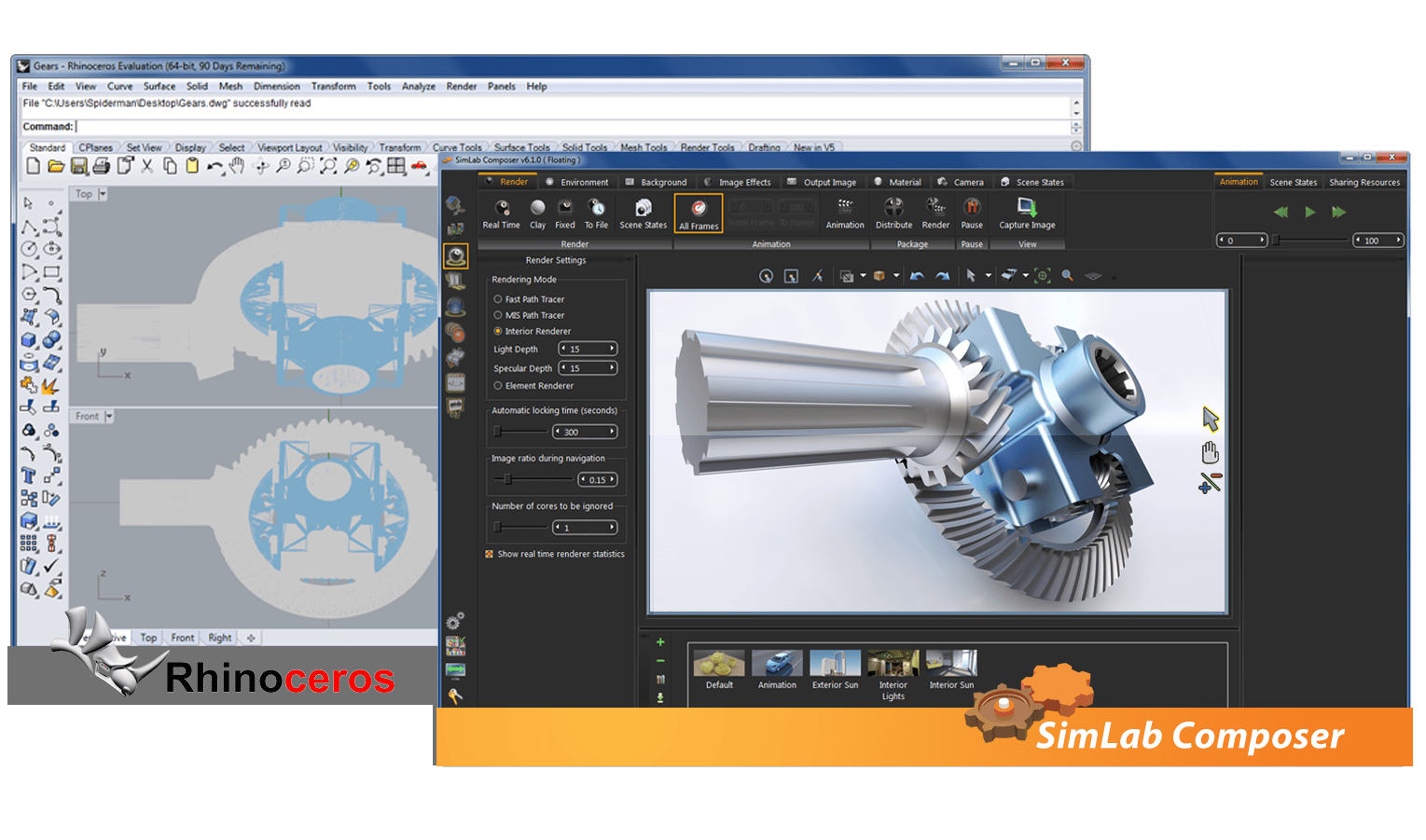The width and height of the screenshot is (1426, 840).
Task: Open the Front viewport dropdown arrow
Action: pyautogui.click(x=109, y=417)
